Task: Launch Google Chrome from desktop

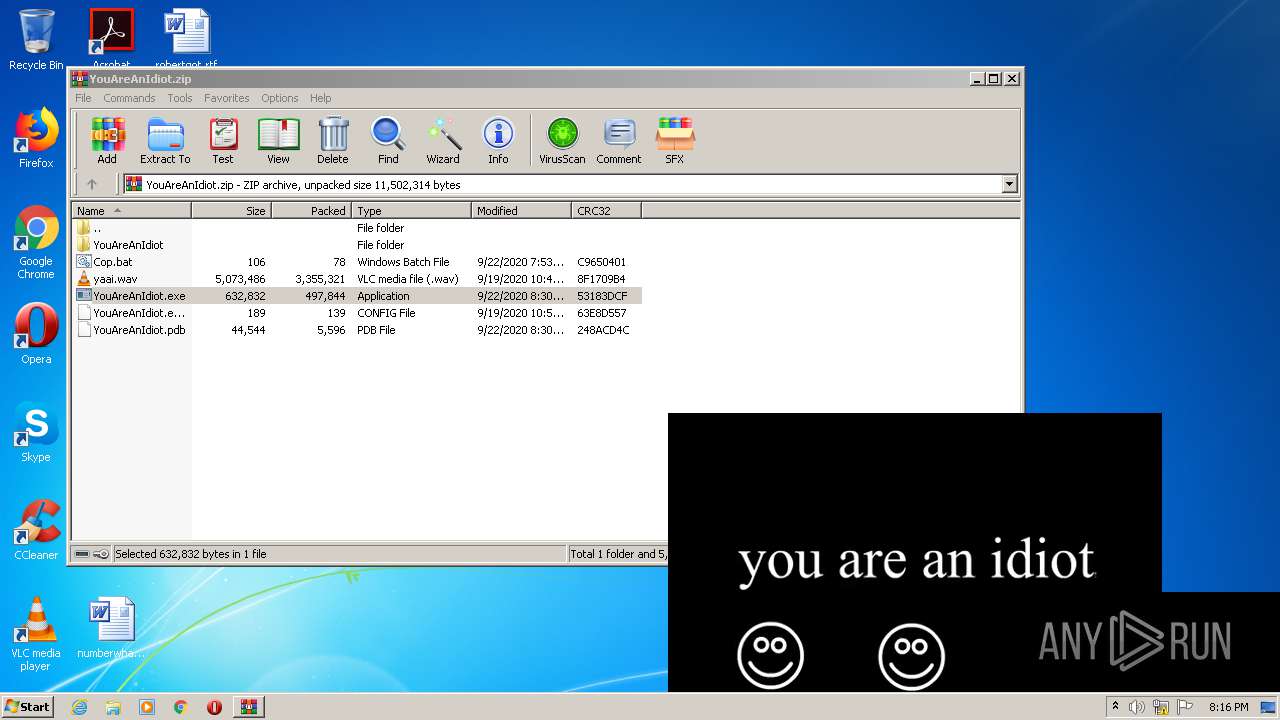Action: [36, 242]
